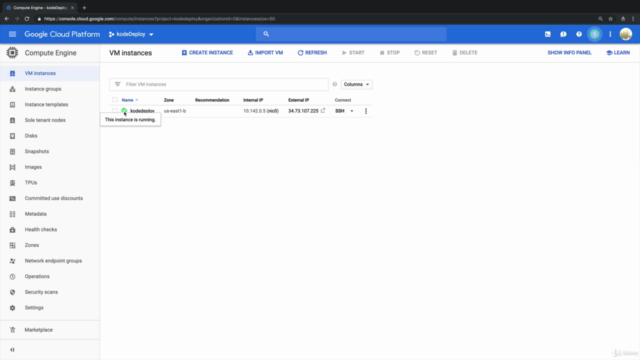This screenshot has height=360, width=640.
Task: Check the kodedeploy instance checkbox
Action: 115,111
